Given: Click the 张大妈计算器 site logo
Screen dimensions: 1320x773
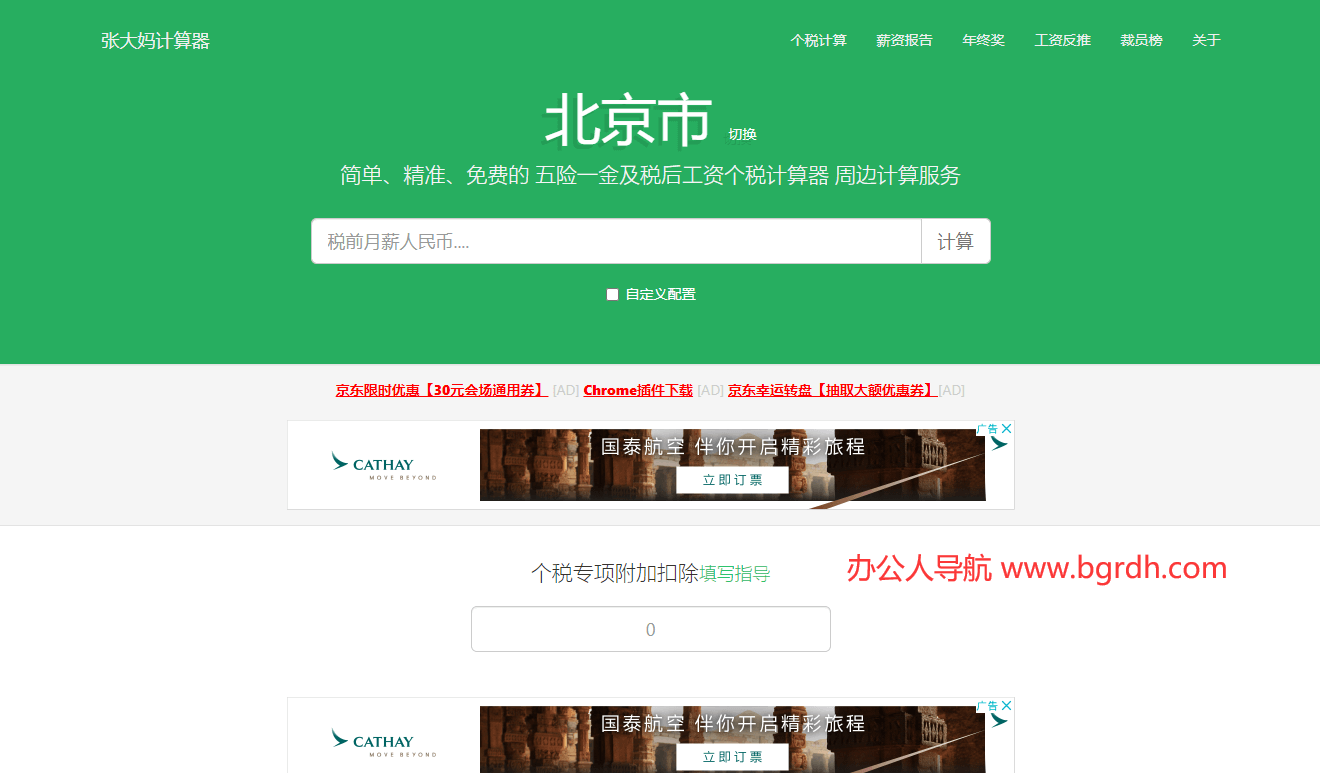Looking at the screenshot, I should (156, 40).
